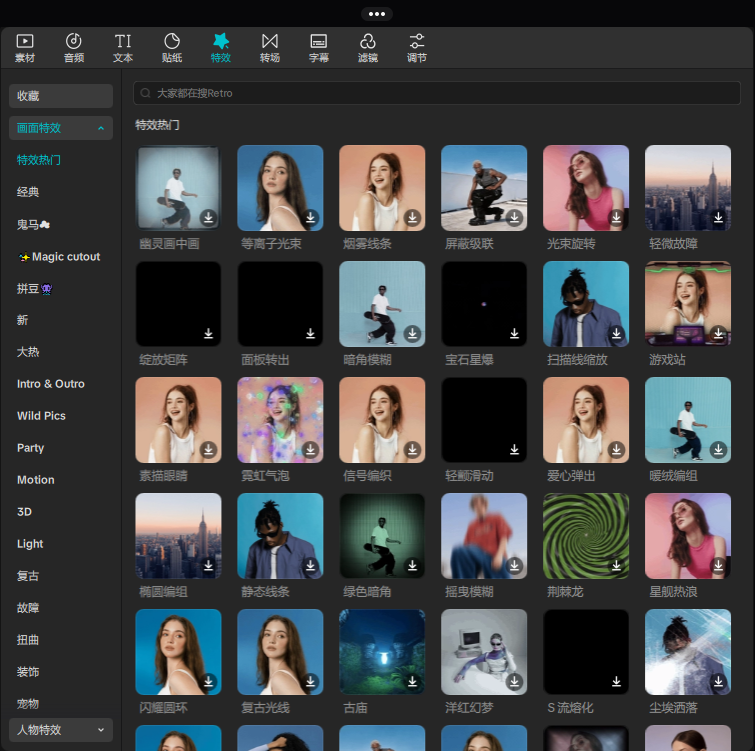
Task: Expand the 人物特效 section
Action: pos(61,730)
